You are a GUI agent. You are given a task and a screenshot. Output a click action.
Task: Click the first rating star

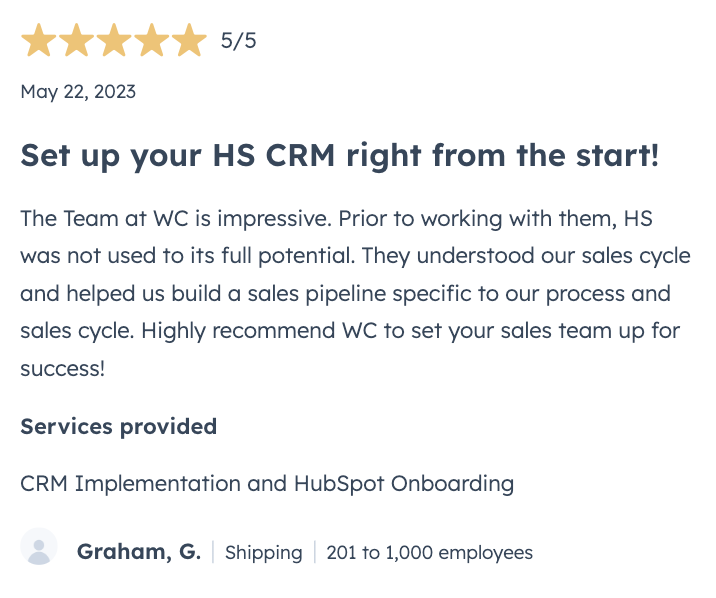coord(39,40)
